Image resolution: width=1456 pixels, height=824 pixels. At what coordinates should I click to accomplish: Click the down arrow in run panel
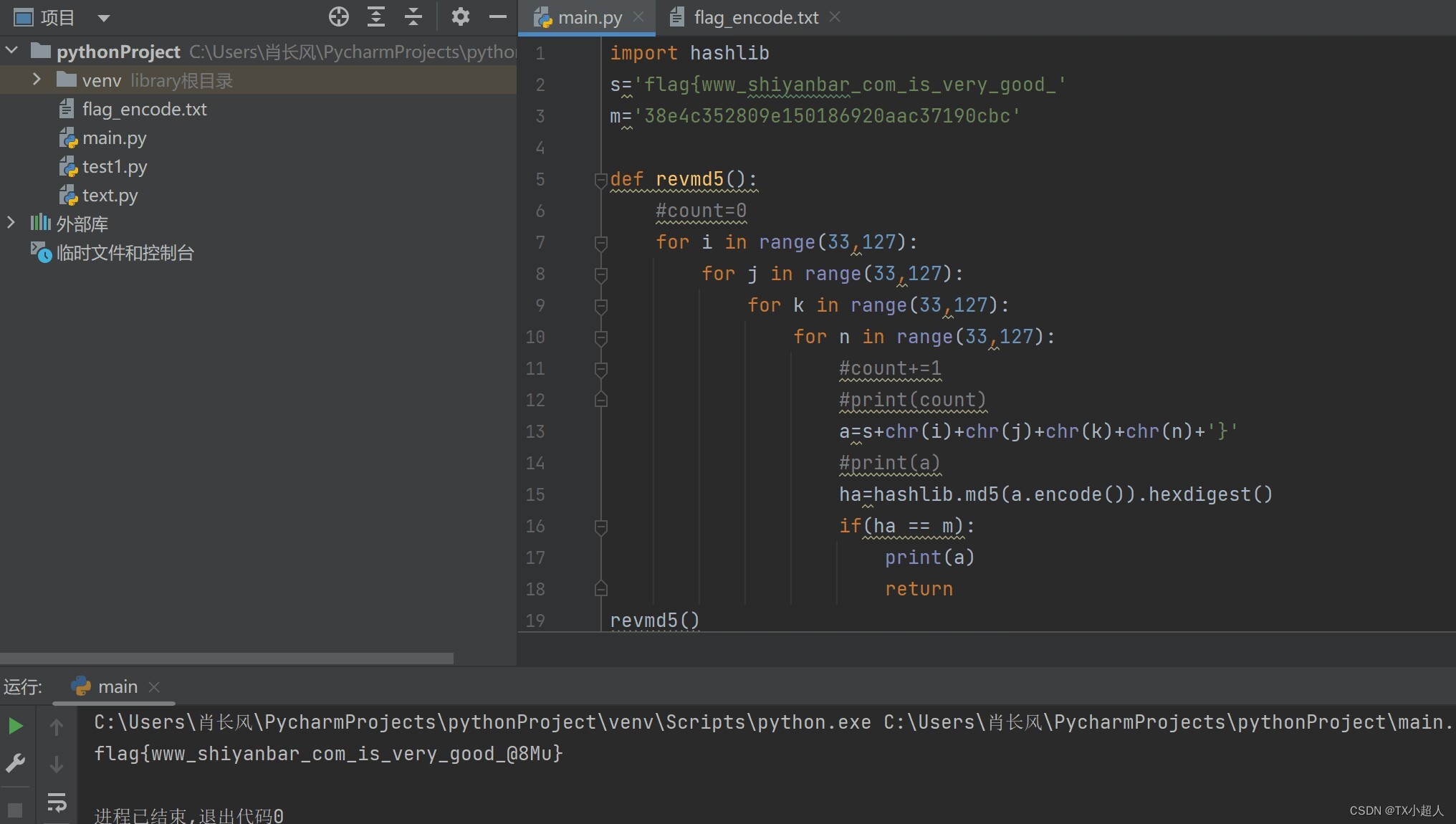point(57,765)
